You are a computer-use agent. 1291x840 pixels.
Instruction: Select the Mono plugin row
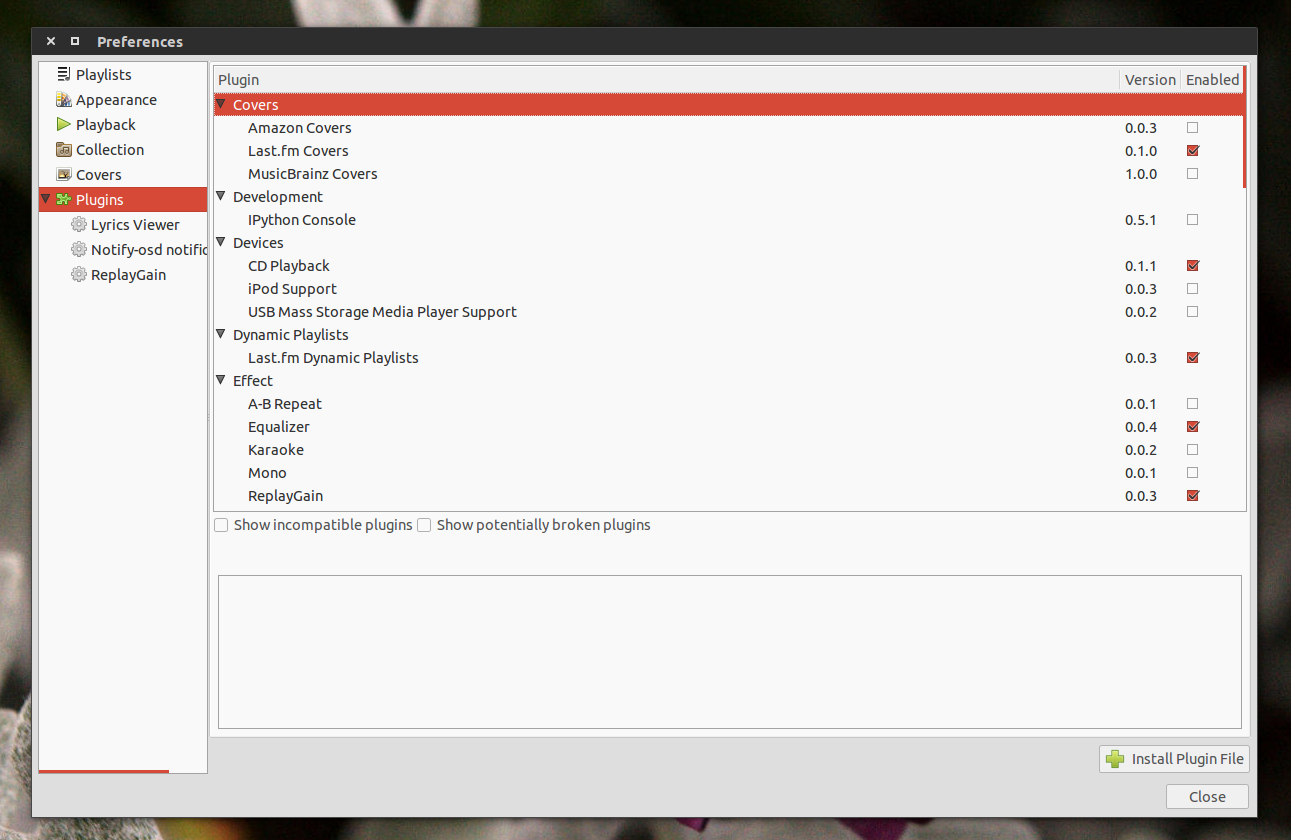[x=728, y=473]
